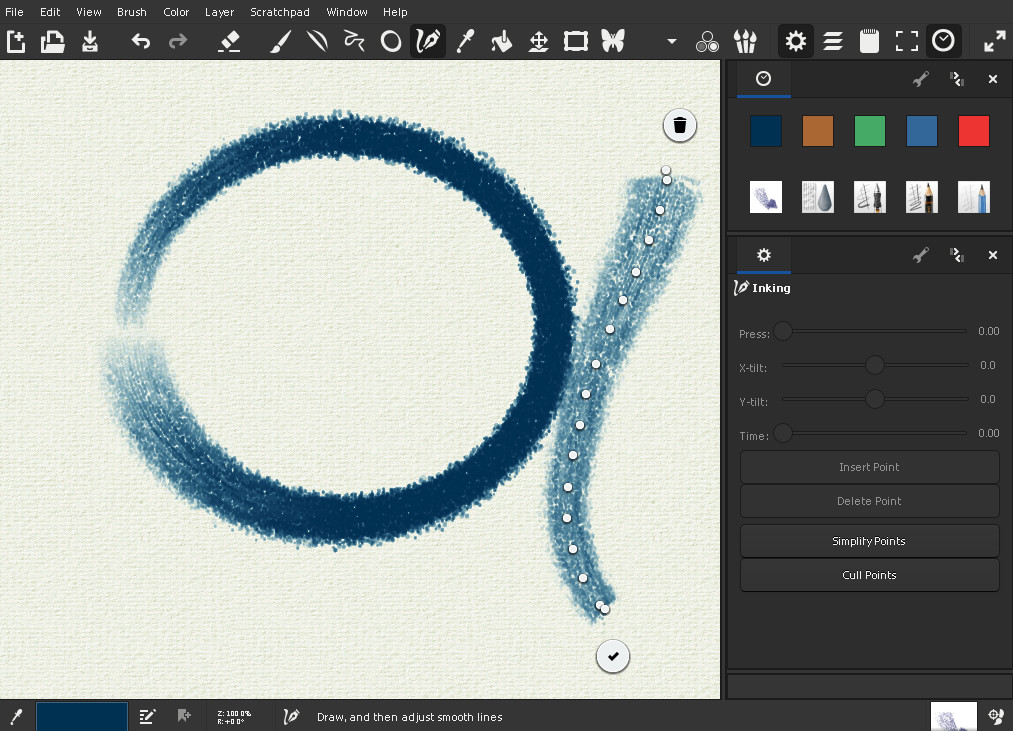Open the Brush menu
Screen dimensions: 1013x731
[x=131, y=12]
